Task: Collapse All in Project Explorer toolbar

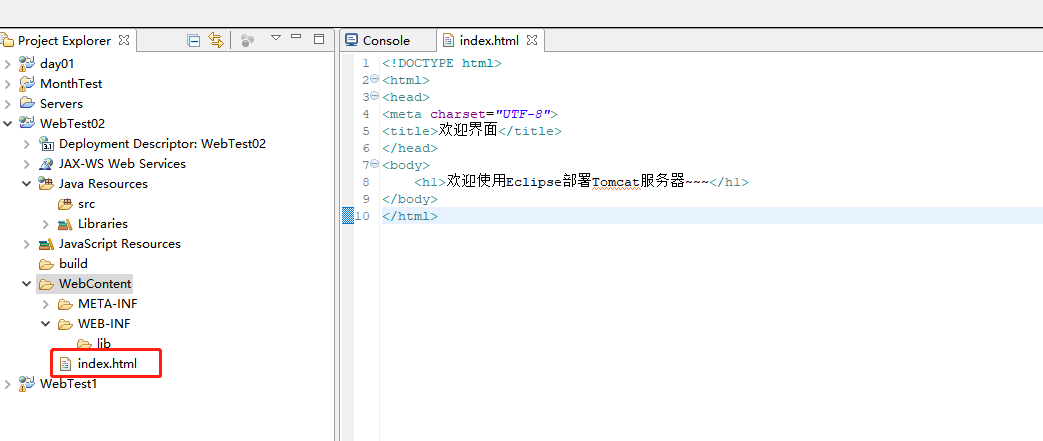Action: tap(194, 41)
